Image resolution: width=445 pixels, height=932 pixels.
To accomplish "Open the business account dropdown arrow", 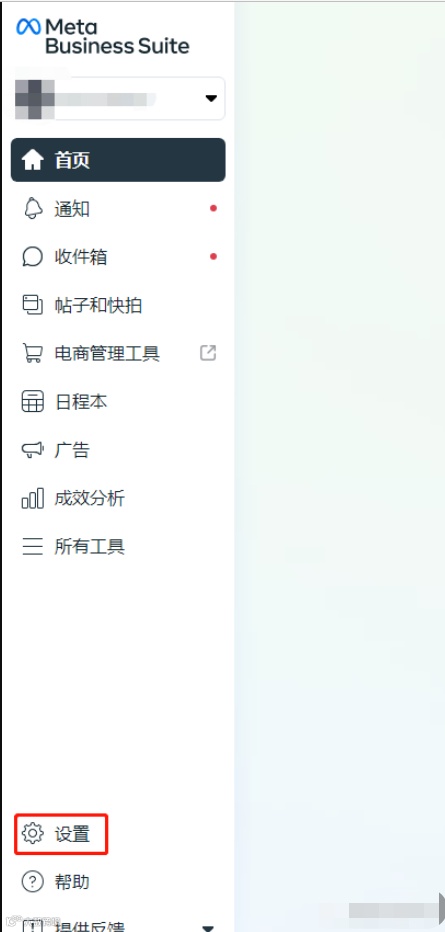I will [x=211, y=98].
